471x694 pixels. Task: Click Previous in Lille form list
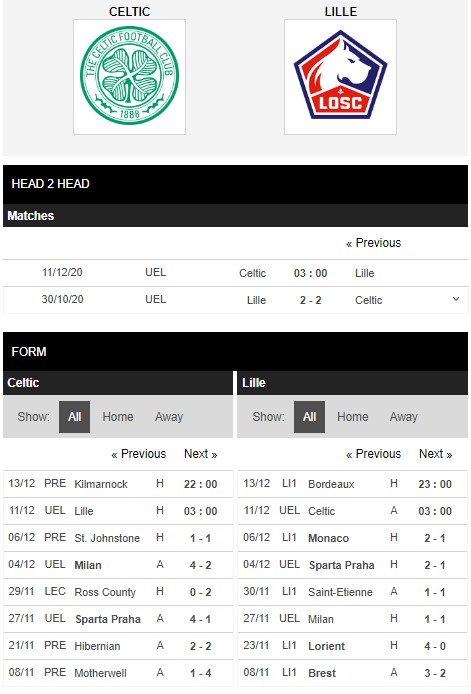374,454
